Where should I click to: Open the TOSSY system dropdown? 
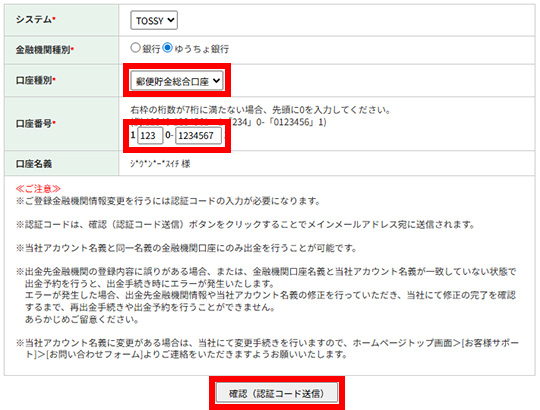point(154,20)
